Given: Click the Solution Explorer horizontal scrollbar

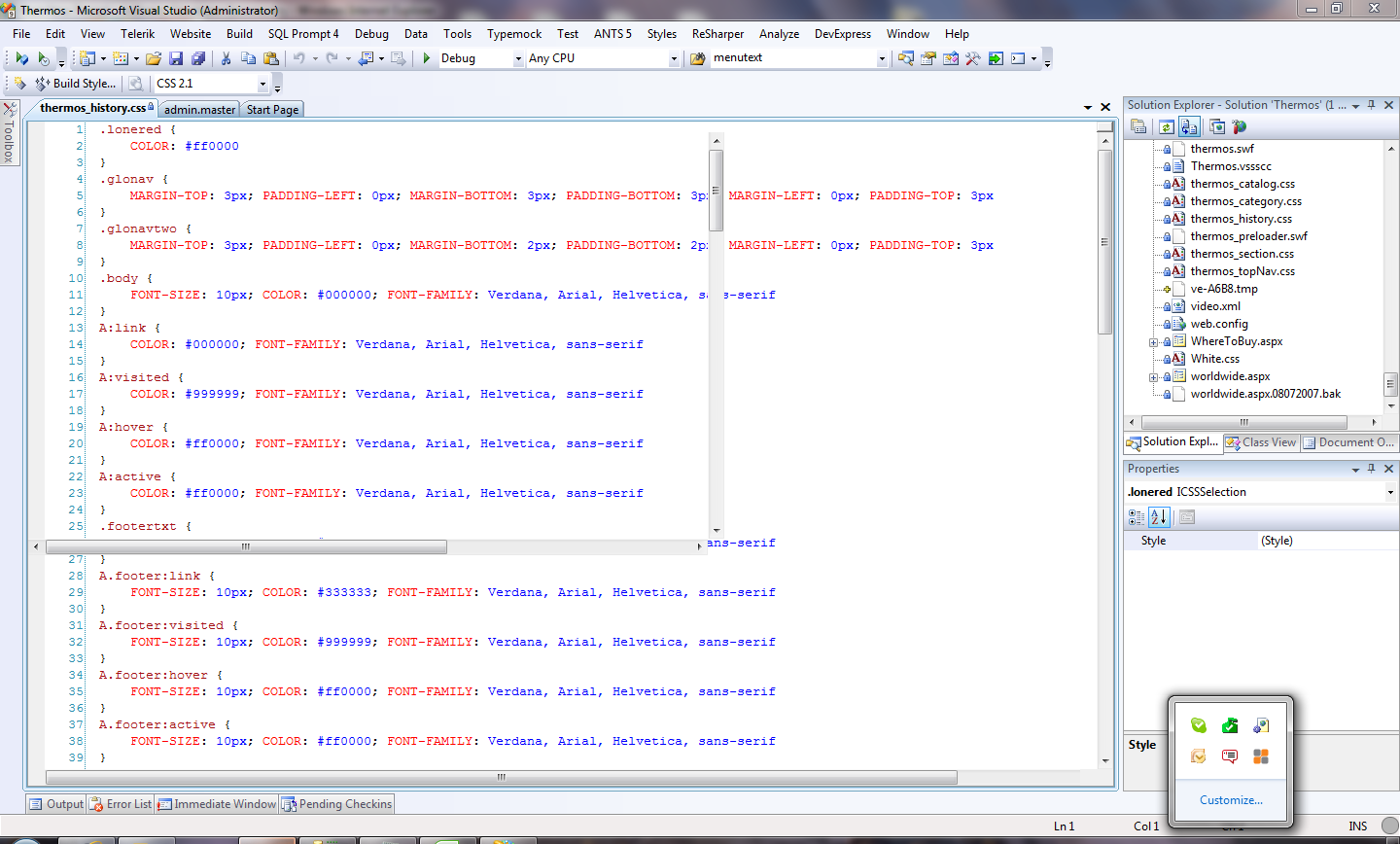Looking at the screenshot, I should 1243,422.
